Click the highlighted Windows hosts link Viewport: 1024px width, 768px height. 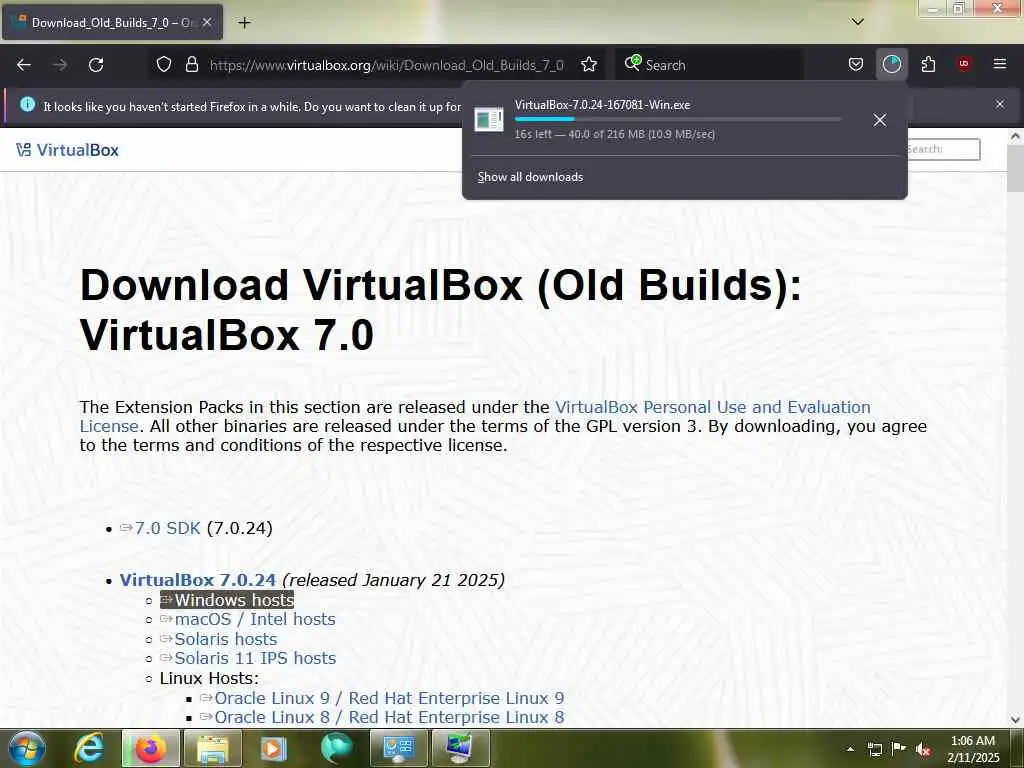pos(227,600)
